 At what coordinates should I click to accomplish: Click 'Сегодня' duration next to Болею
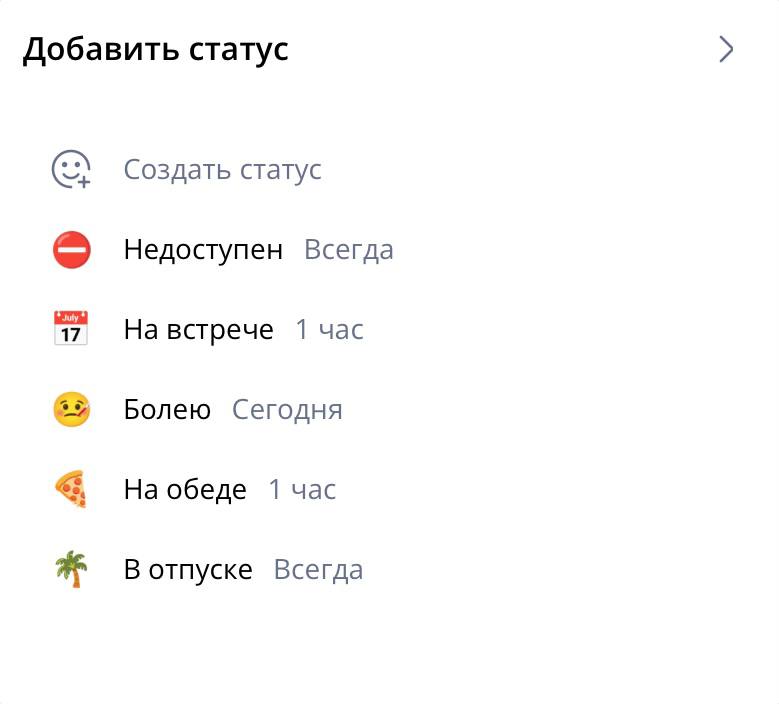click(287, 410)
